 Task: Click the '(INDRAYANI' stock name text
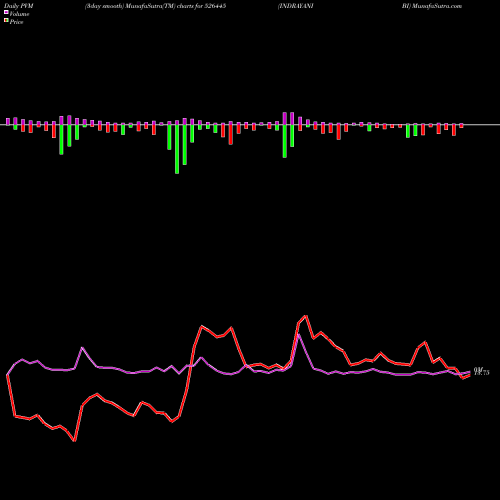pyautogui.click(x=296, y=6)
